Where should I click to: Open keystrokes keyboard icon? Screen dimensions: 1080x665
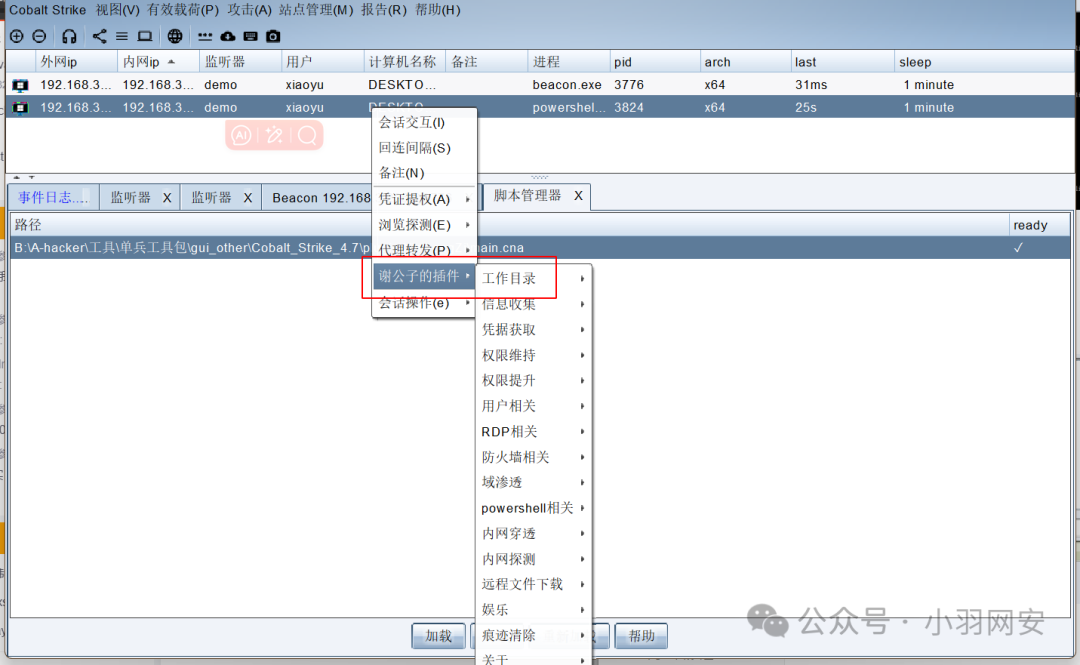click(251, 37)
